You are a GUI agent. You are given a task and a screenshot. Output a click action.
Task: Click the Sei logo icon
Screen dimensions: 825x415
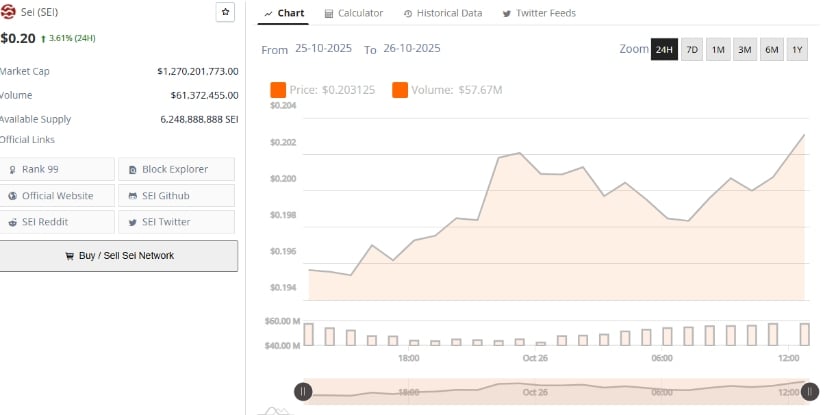pos(8,12)
